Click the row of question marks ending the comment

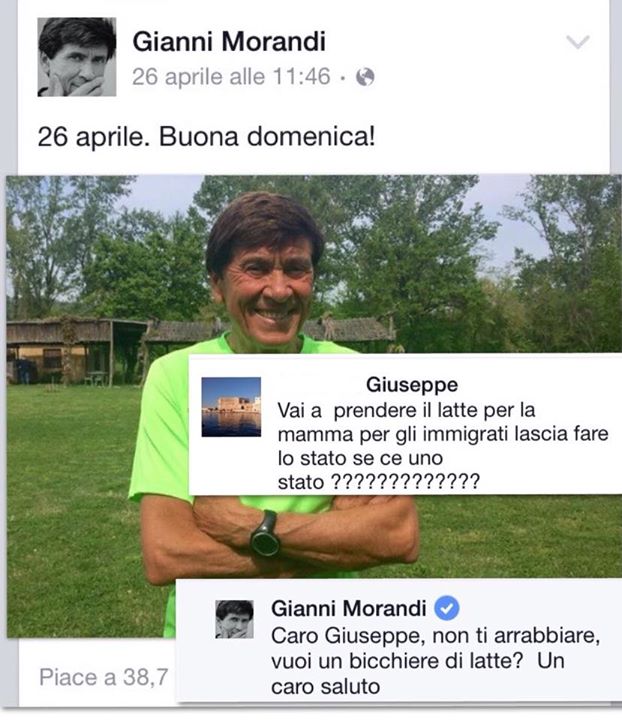405,482
